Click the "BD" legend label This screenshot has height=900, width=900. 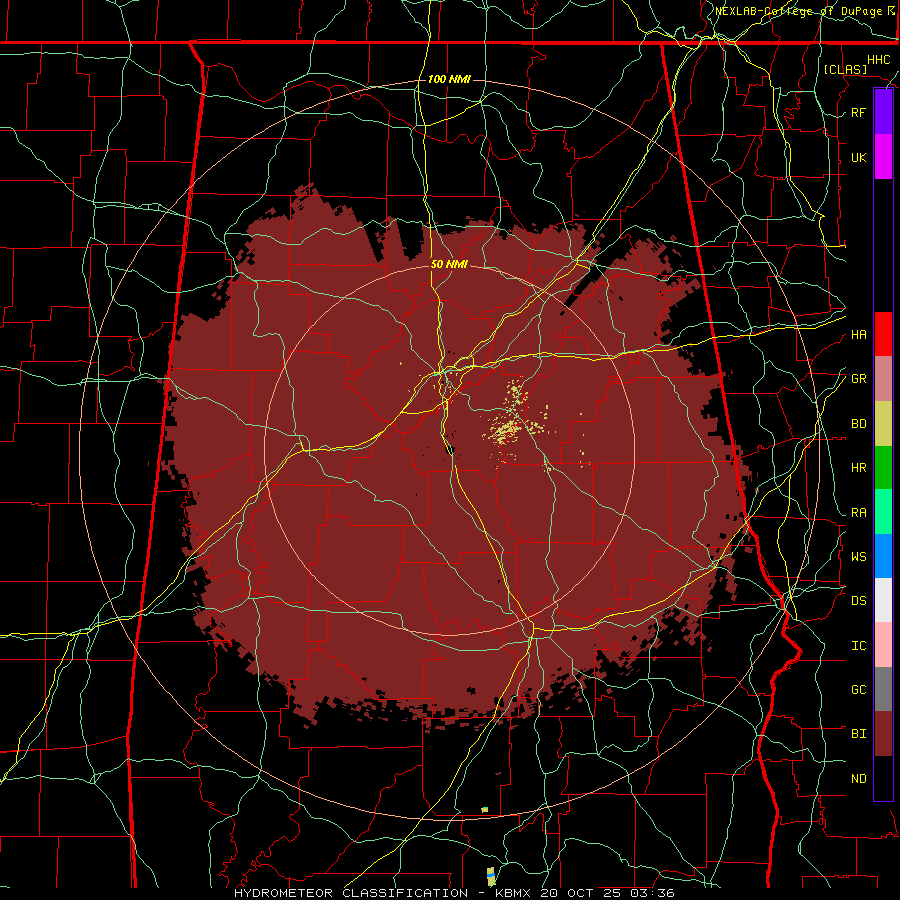click(x=859, y=424)
